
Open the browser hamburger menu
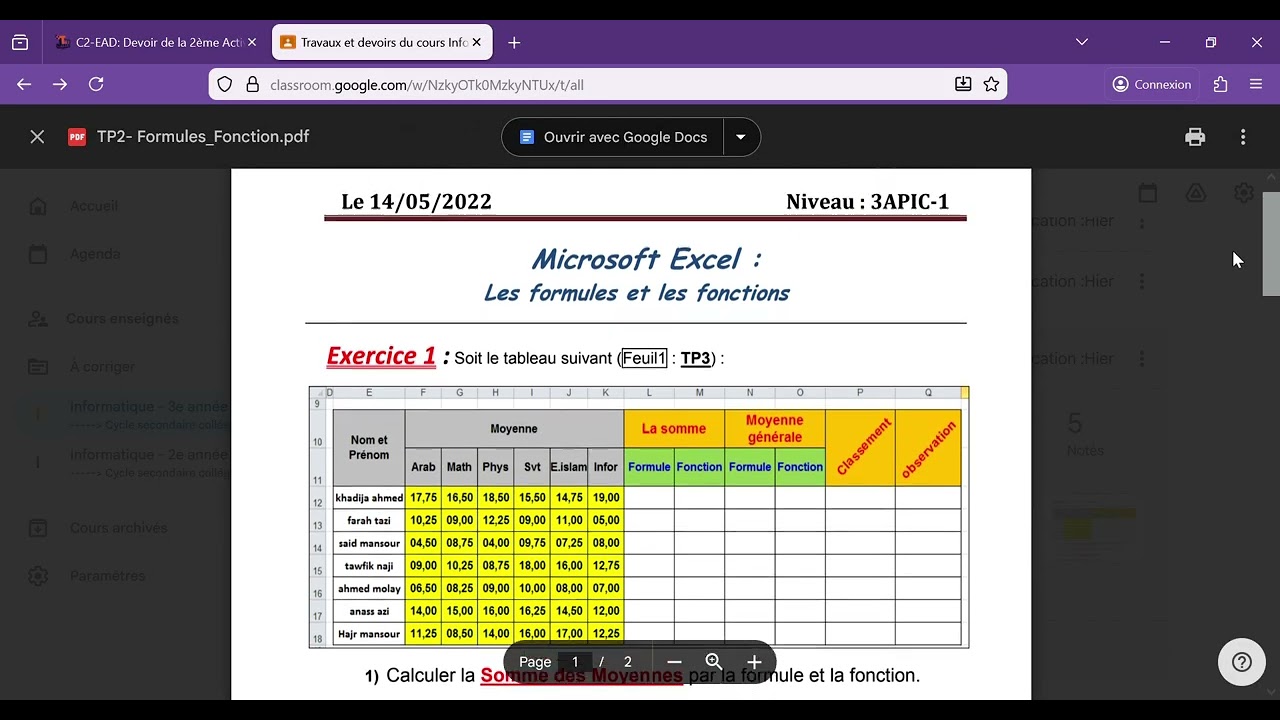[1256, 85]
